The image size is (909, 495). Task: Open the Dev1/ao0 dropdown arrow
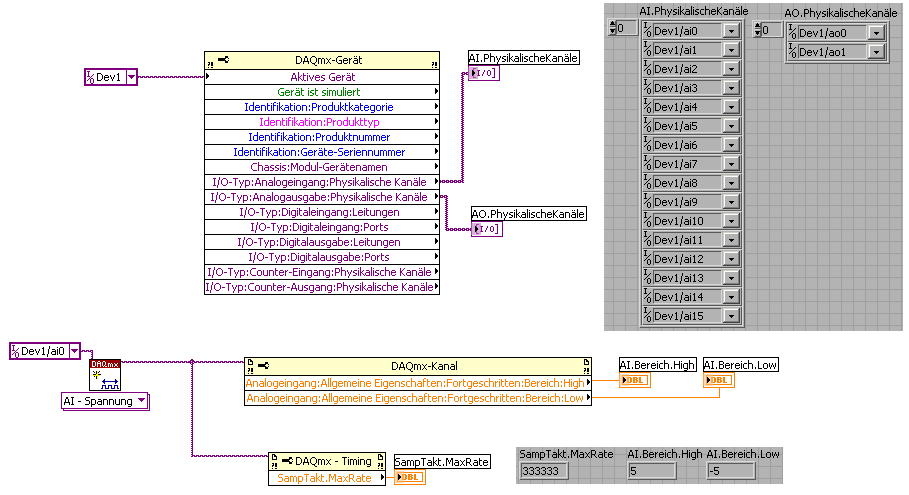(877, 34)
